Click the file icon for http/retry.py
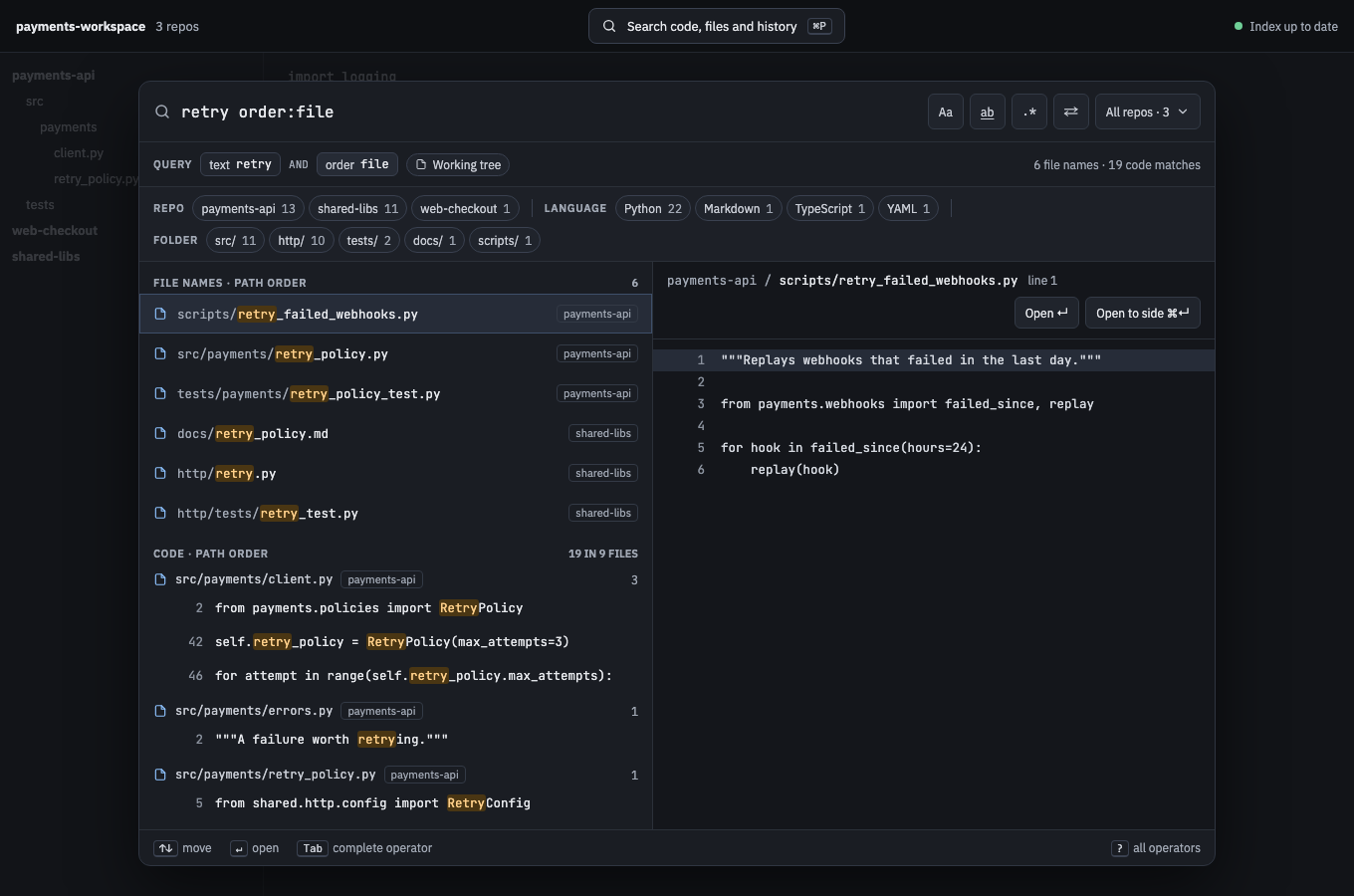 click(x=160, y=474)
